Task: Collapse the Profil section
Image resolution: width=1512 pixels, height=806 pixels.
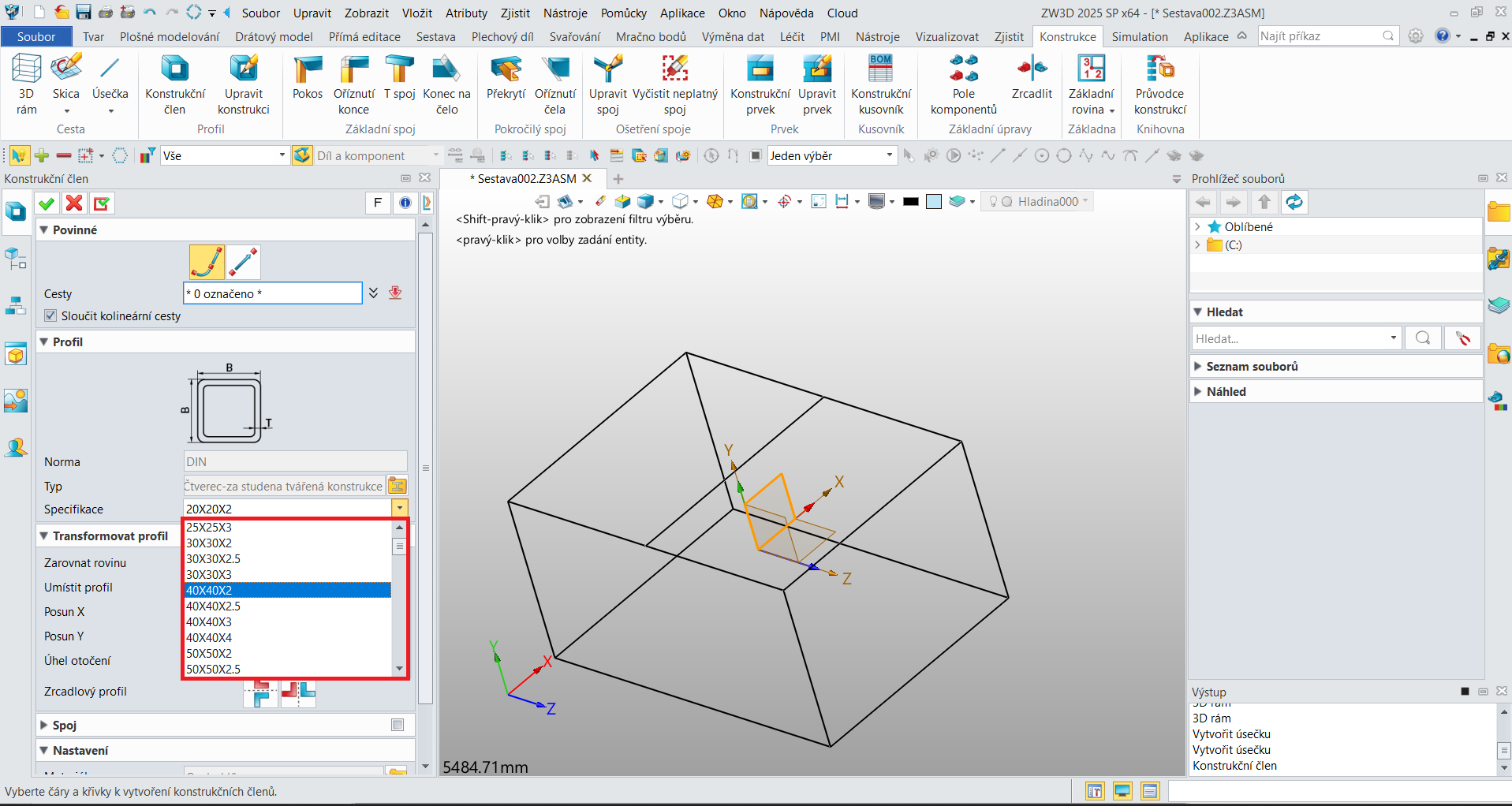Action: (x=44, y=341)
